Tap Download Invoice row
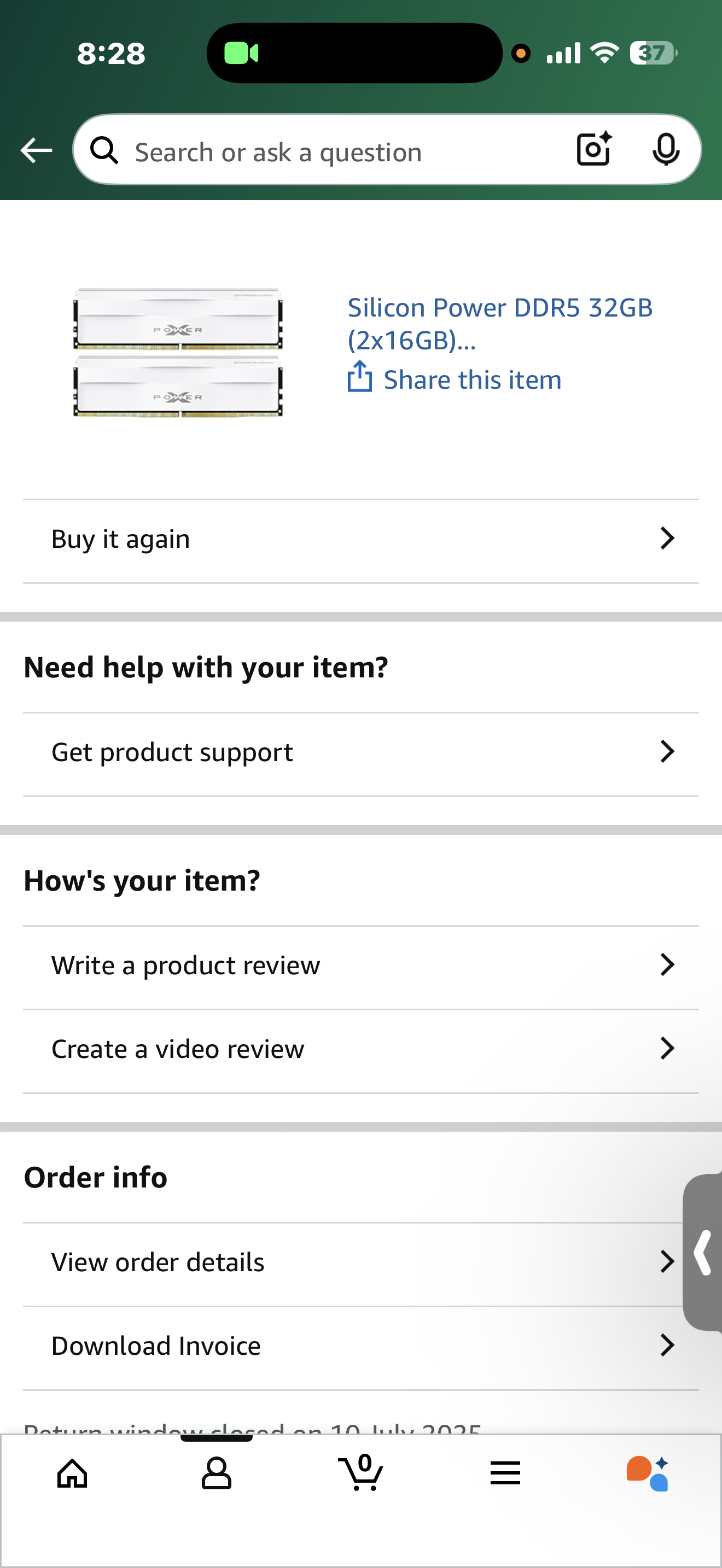 [x=360, y=1346]
